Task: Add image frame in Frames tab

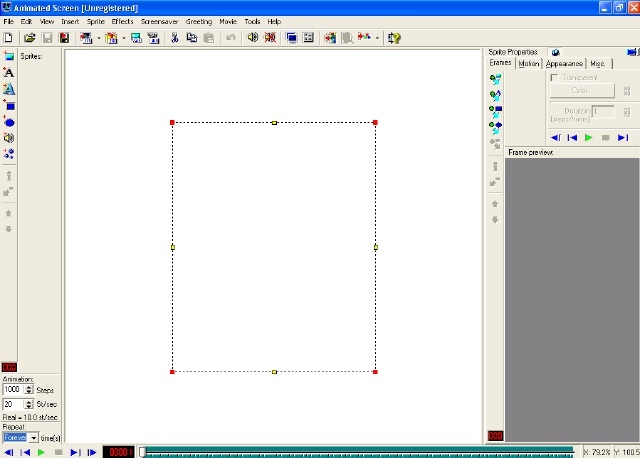Action: 496,79
